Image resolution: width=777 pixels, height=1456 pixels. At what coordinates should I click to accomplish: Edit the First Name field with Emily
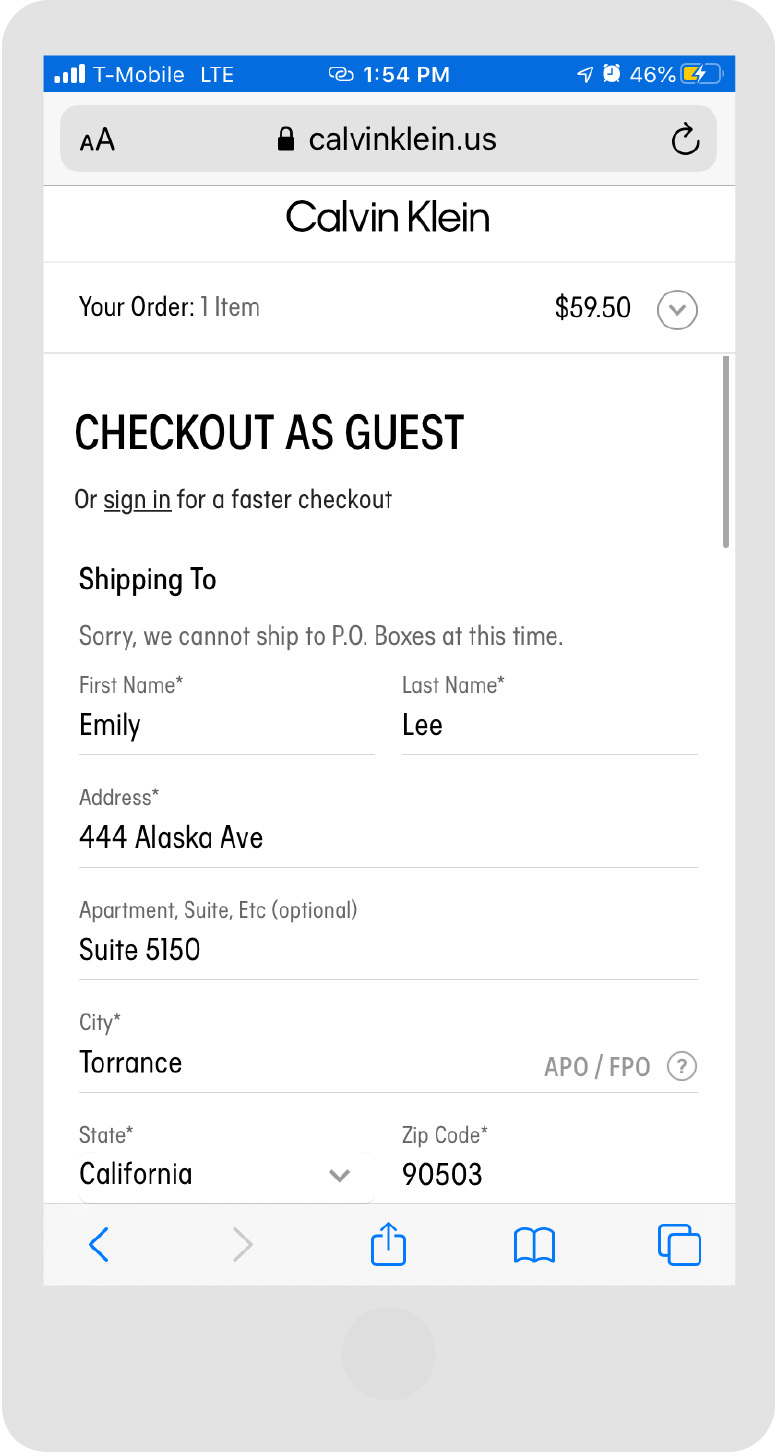(x=226, y=726)
